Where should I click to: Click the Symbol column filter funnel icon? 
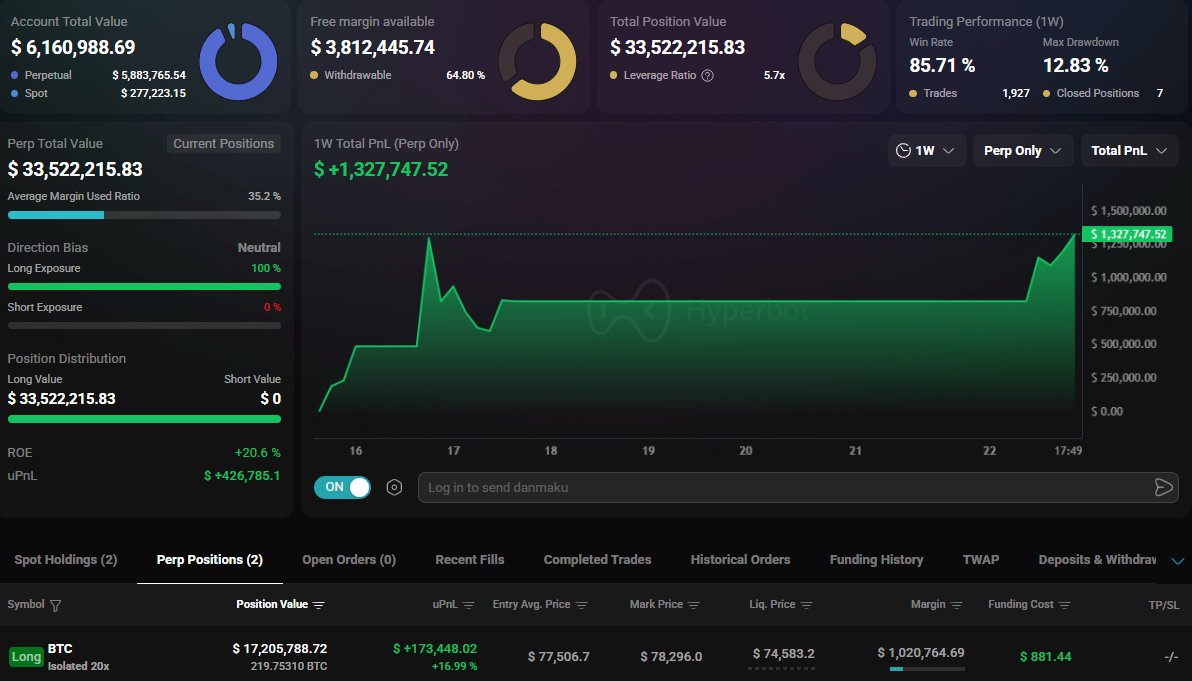[x=55, y=605]
